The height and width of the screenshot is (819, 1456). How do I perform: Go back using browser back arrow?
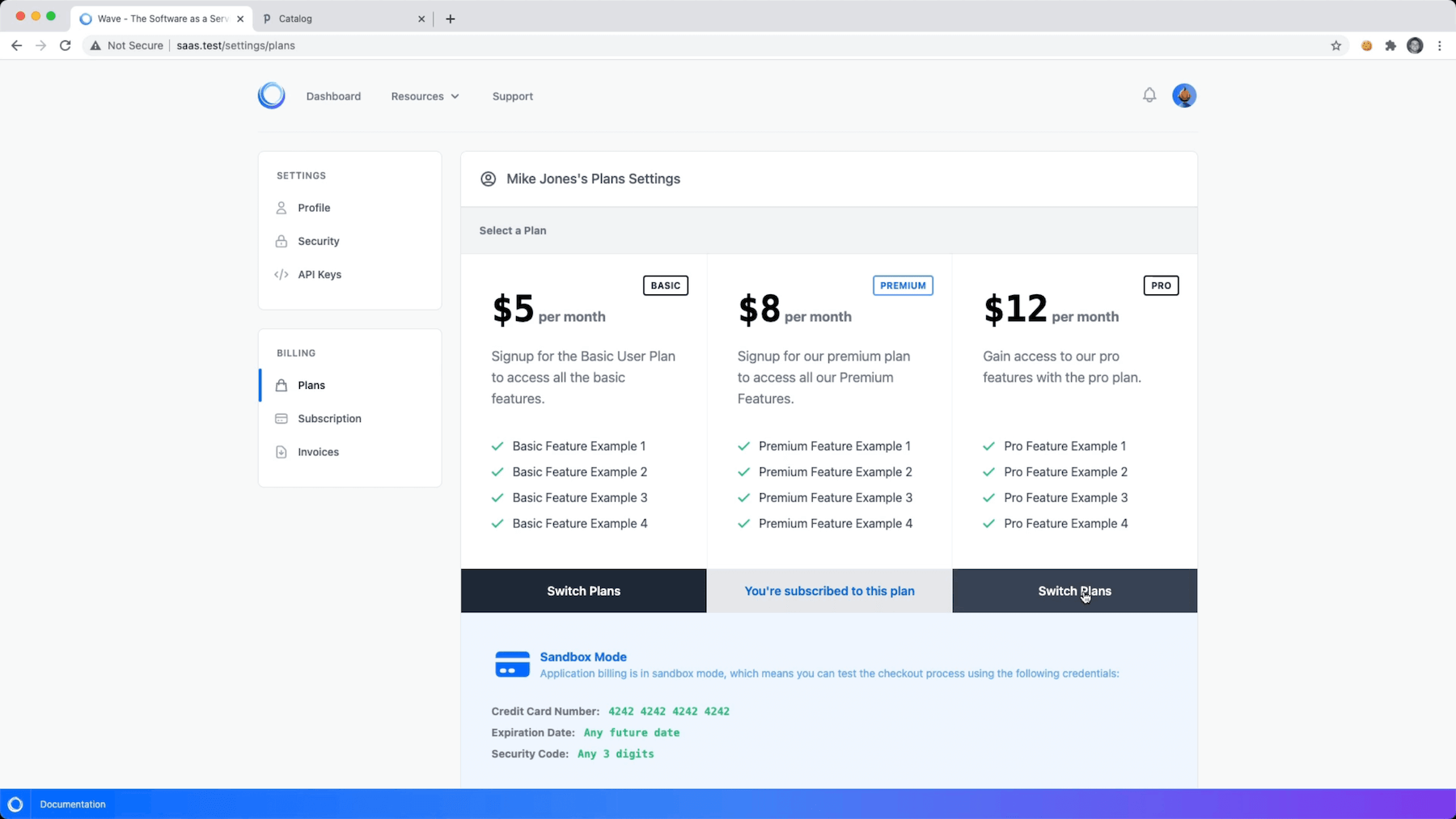point(16,45)
